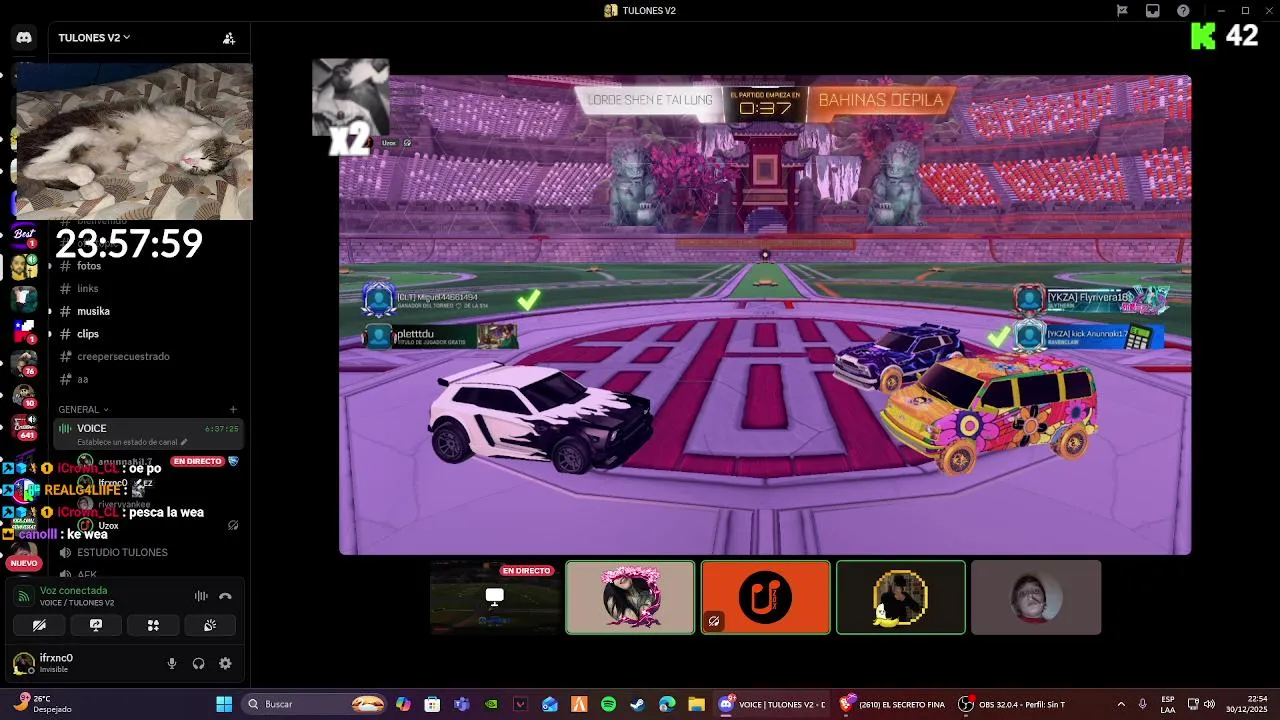Select the VOICE voice channel
The height and width of the screenshot is (720, 1280).
click(x=148, y=434)
